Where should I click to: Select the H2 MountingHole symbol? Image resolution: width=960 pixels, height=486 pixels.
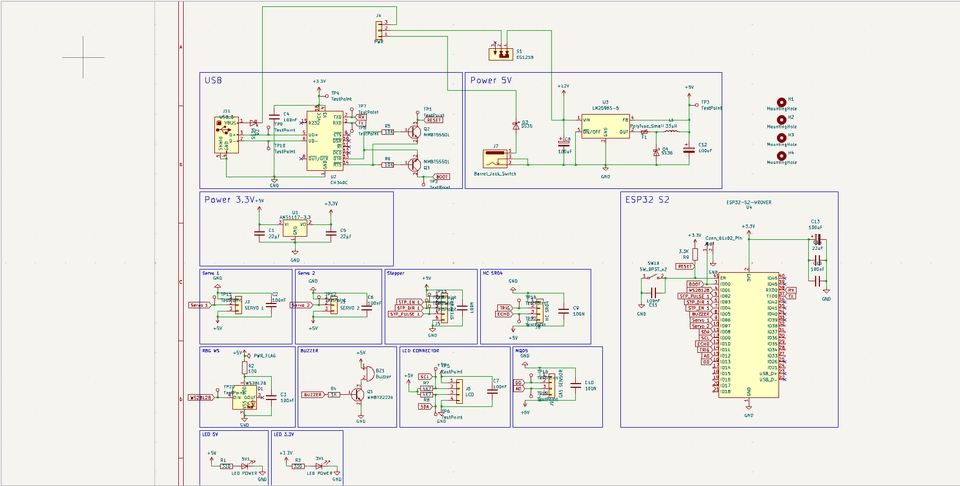[781, 121]
